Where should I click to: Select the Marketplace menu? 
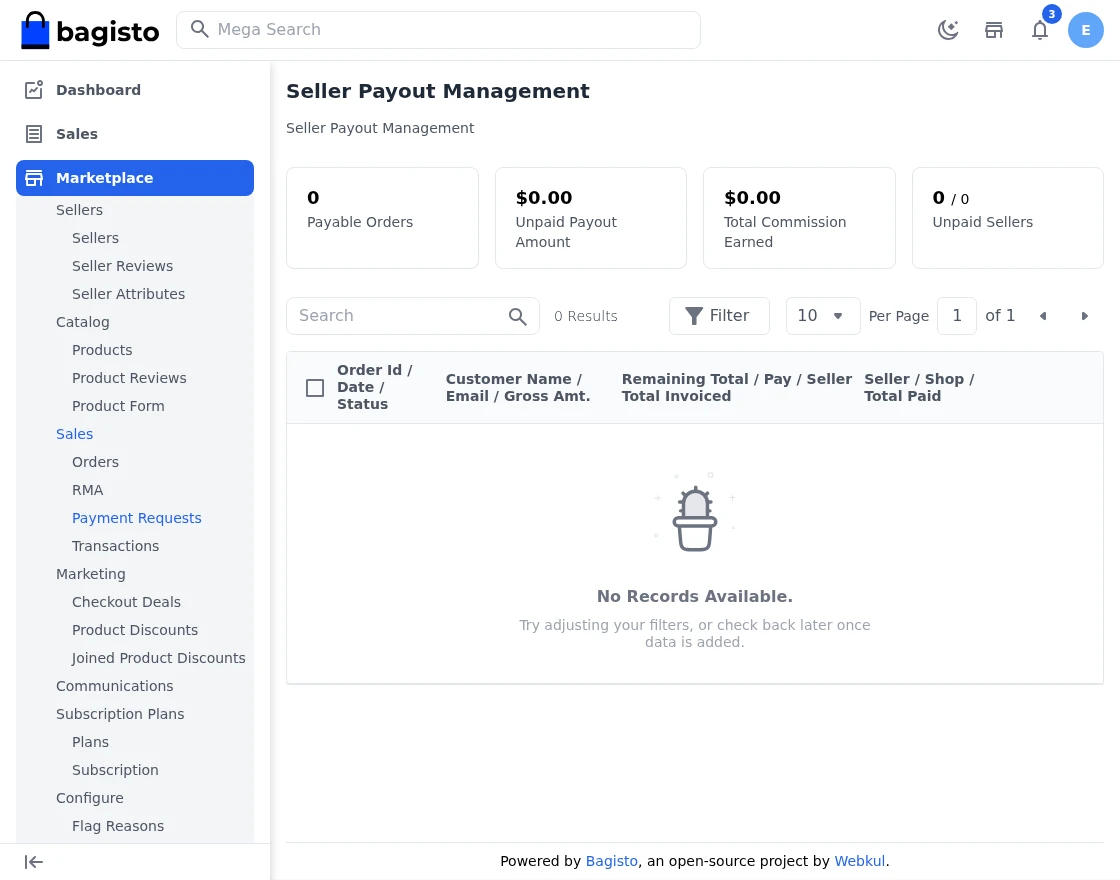point(134,178)
